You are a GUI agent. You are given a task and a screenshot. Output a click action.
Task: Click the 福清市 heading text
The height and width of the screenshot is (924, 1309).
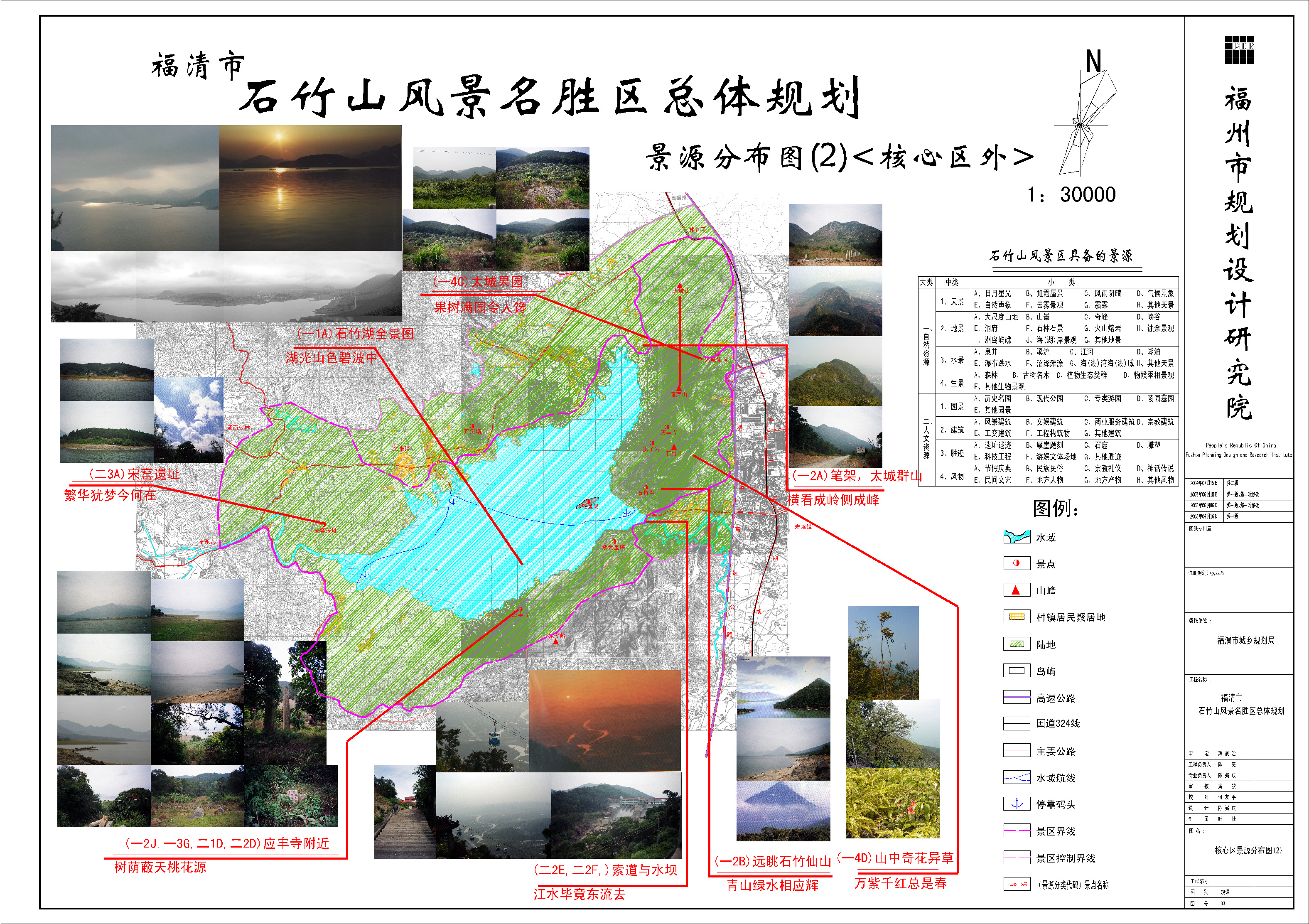click(x=199, y=66)
